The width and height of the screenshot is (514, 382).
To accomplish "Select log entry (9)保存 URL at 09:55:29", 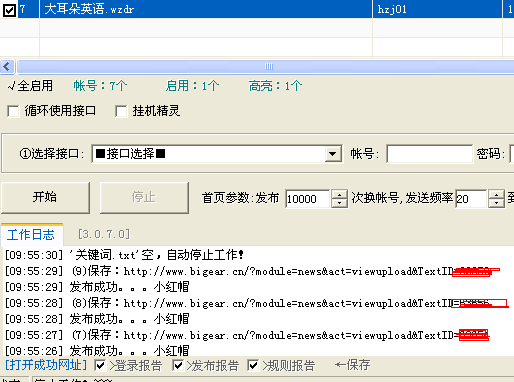I will 252,271.
